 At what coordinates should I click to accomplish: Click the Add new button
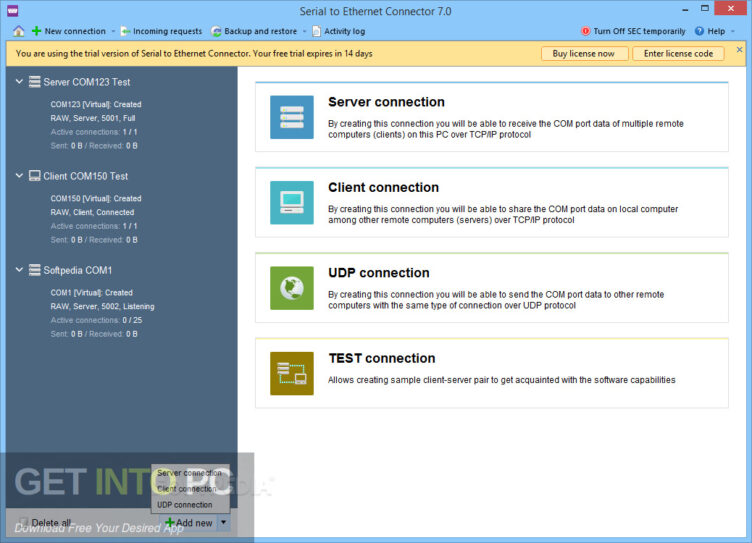[x=188, y=522]
